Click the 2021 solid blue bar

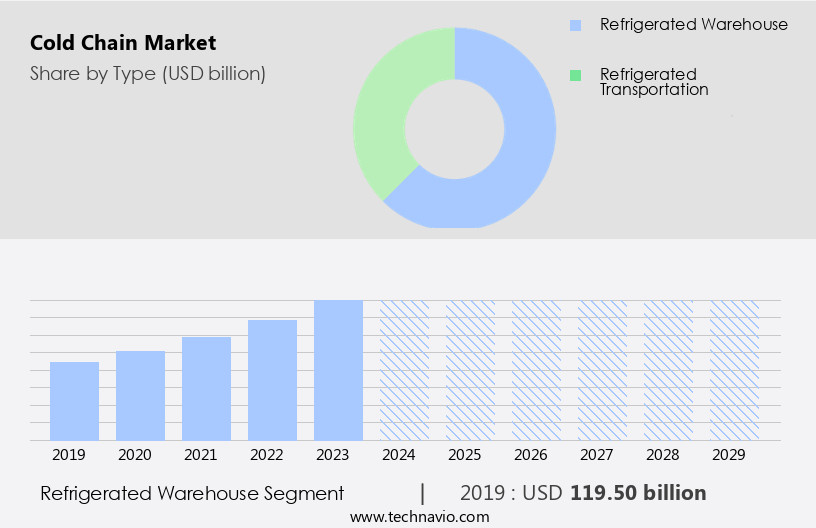coord(206,388)
